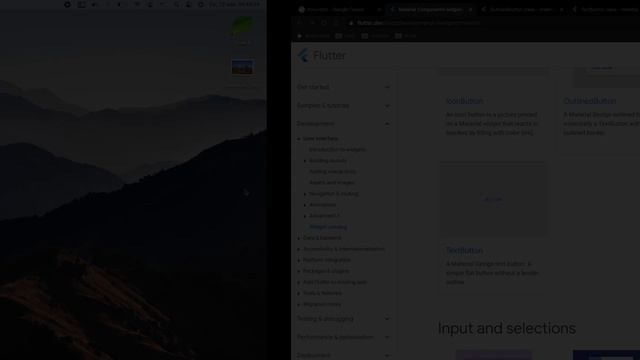The height and width of the screenshot is (360, 640).
Task: Switch to the TextButton class tab
Action: (606, 9)
